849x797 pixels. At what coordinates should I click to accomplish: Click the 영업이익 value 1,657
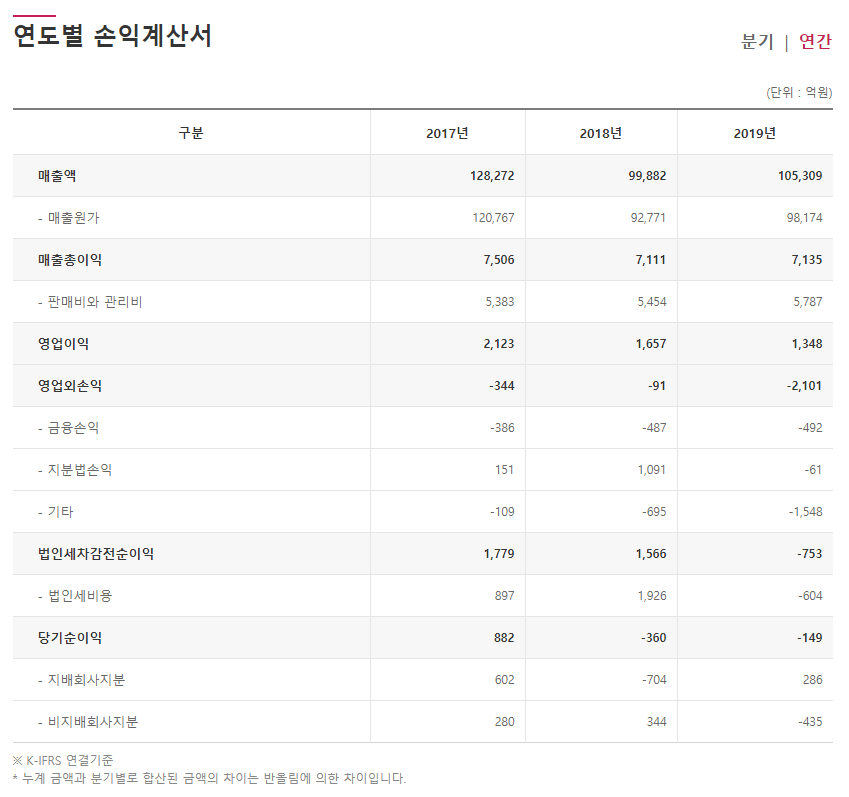click(x=651, y=344)
